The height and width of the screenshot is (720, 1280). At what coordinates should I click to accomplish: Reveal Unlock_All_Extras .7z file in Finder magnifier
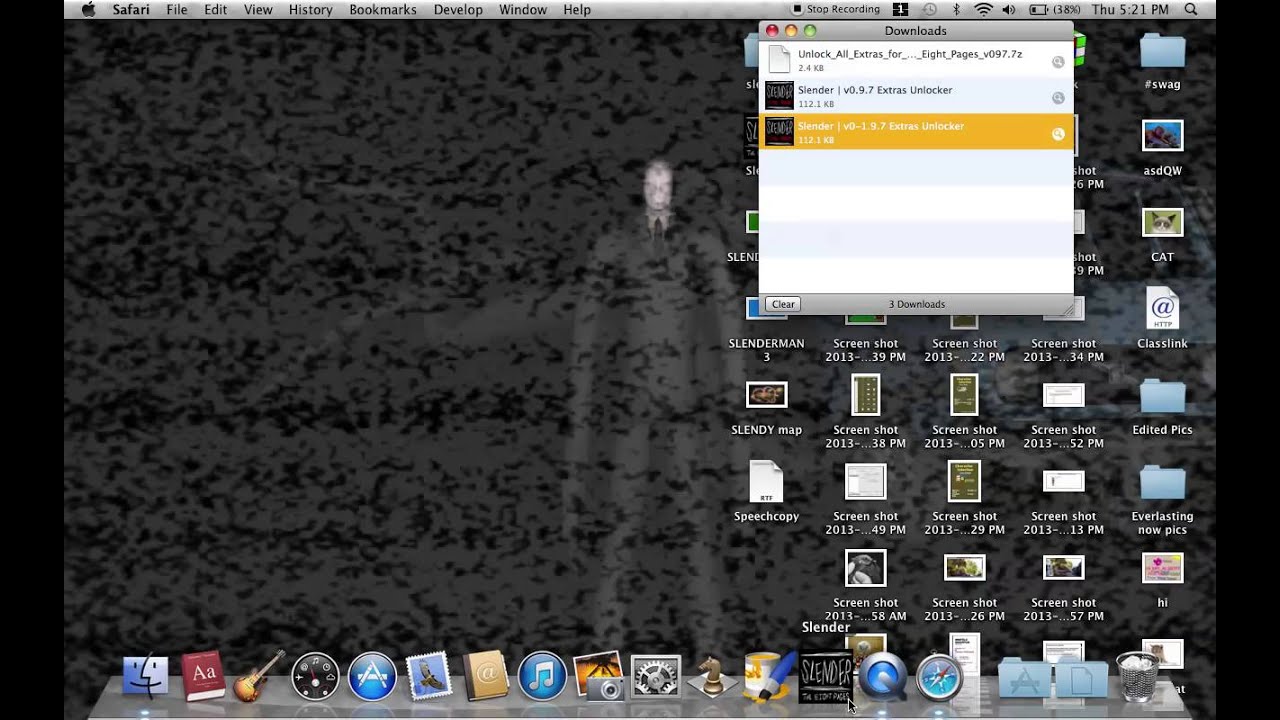pos(1058,62)
